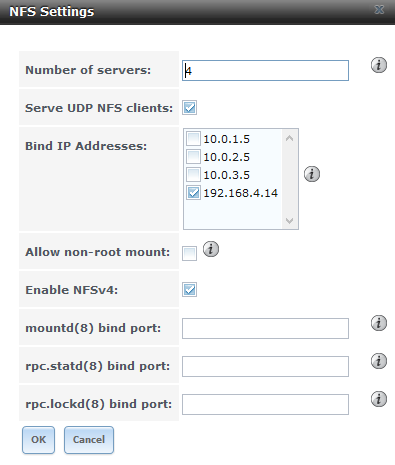Open info icon beside Bind IP Addresses
The height and width of the screenshot is (465, 395).
(312, 174)
